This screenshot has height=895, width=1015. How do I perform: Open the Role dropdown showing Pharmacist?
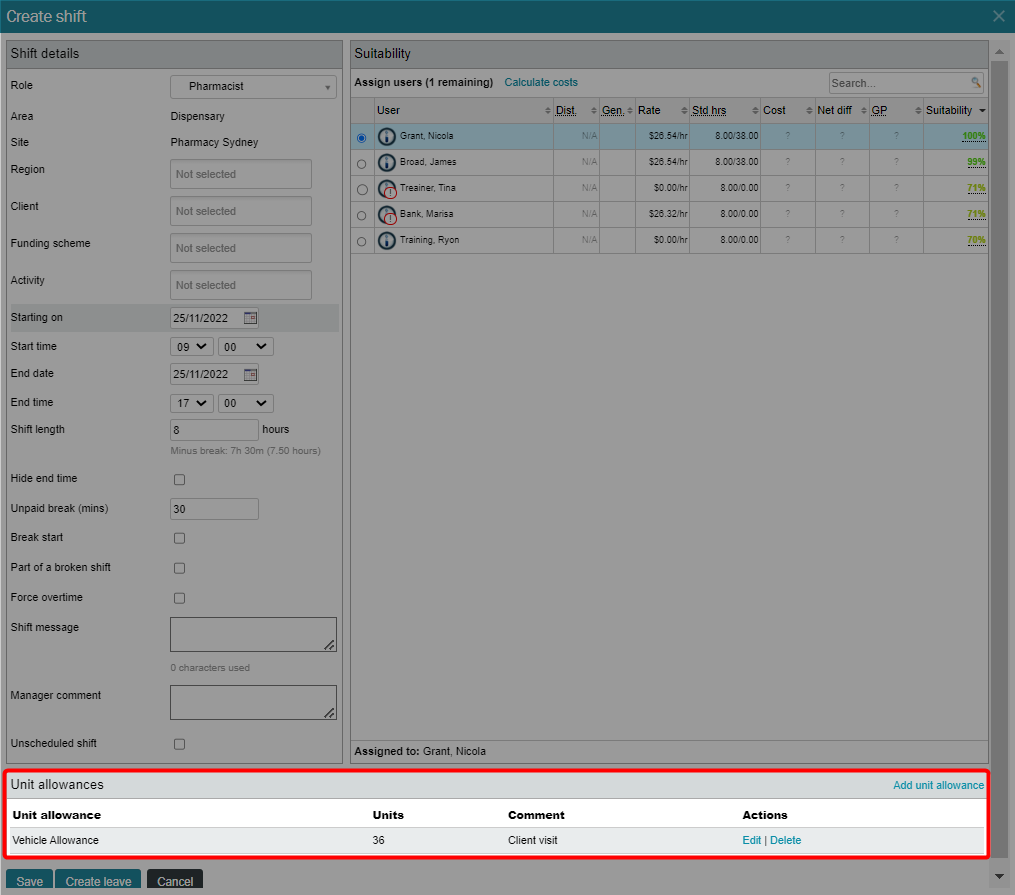click(253, 87)
